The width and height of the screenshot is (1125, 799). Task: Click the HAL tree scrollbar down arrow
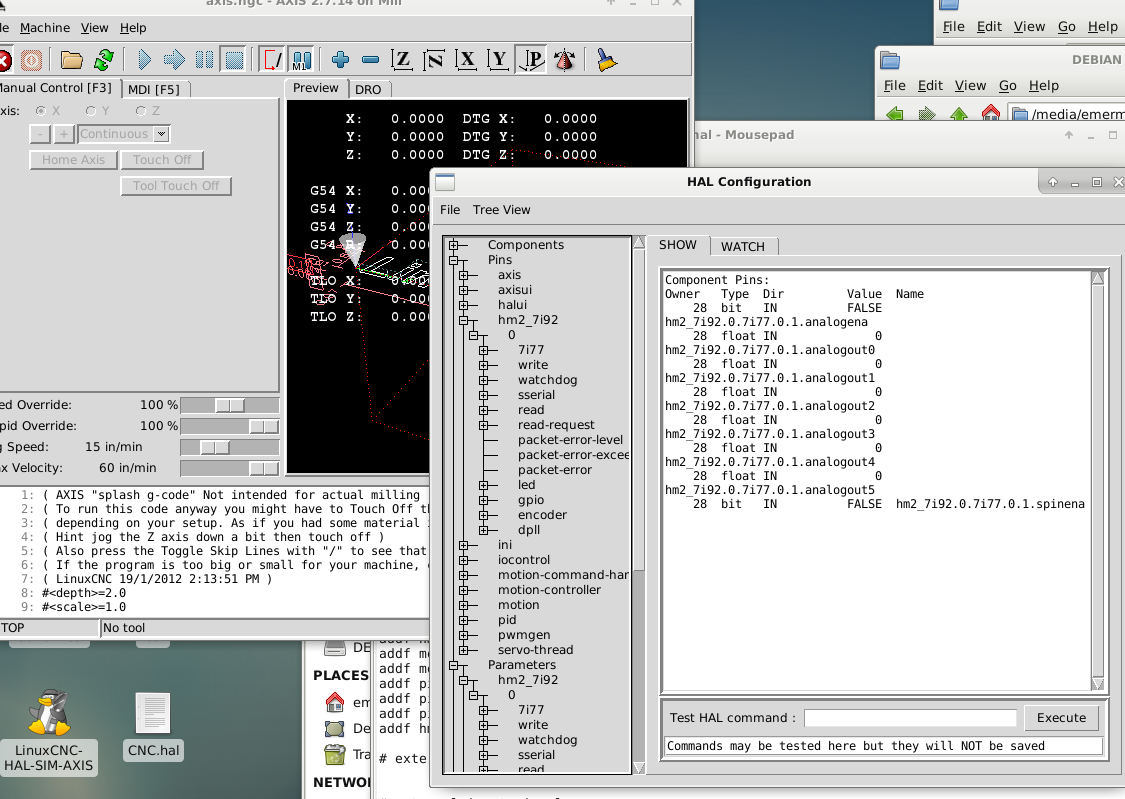click(639, 768)
